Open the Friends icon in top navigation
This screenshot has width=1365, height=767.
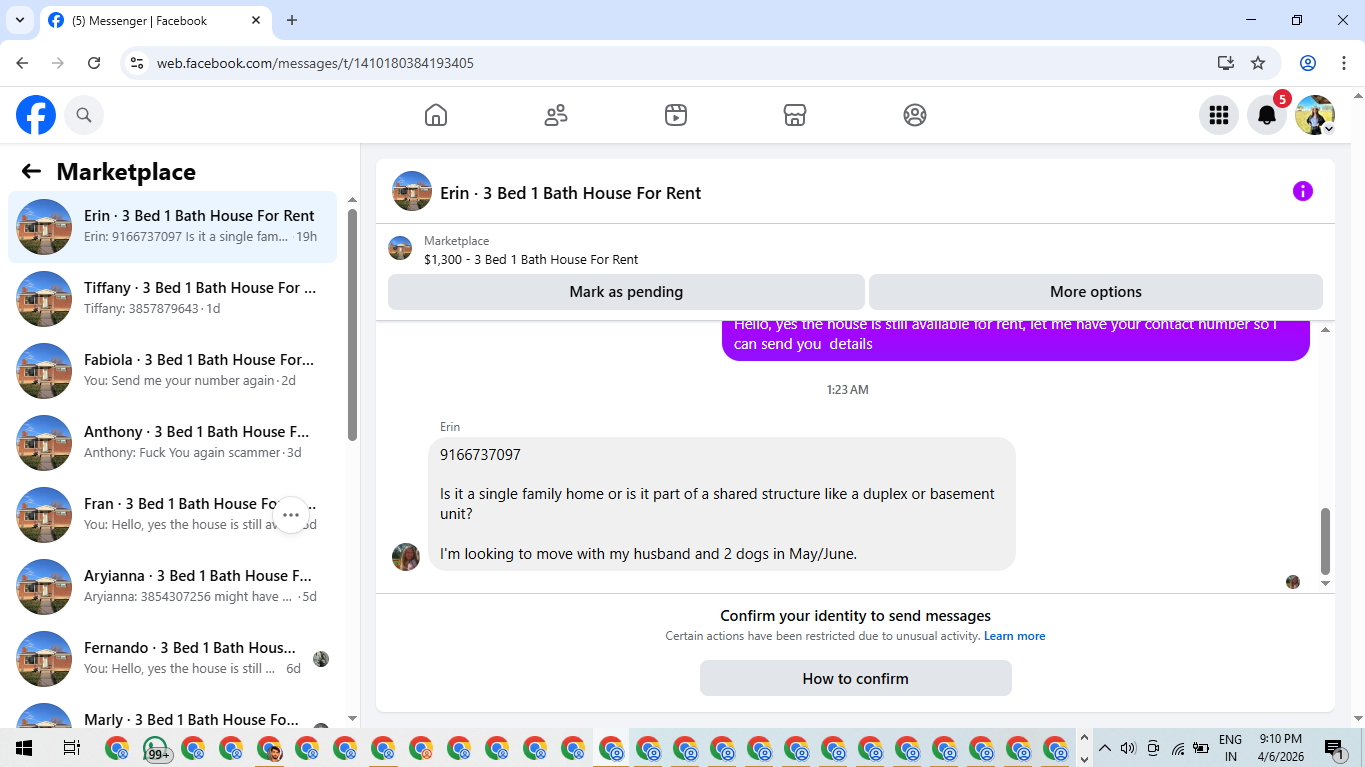coord(556,115)
